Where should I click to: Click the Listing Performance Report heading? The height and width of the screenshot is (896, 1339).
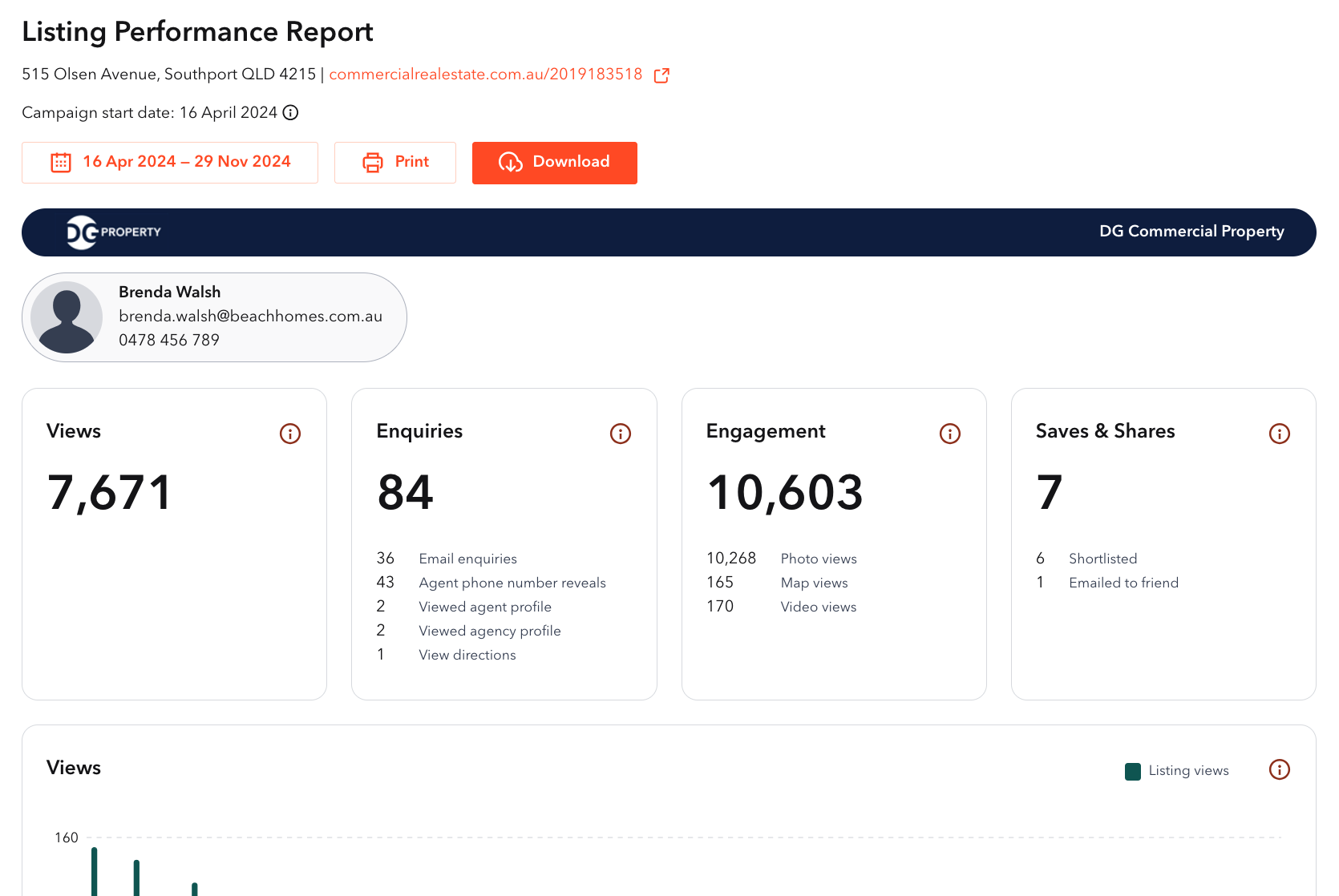click(x=197, y=32)
